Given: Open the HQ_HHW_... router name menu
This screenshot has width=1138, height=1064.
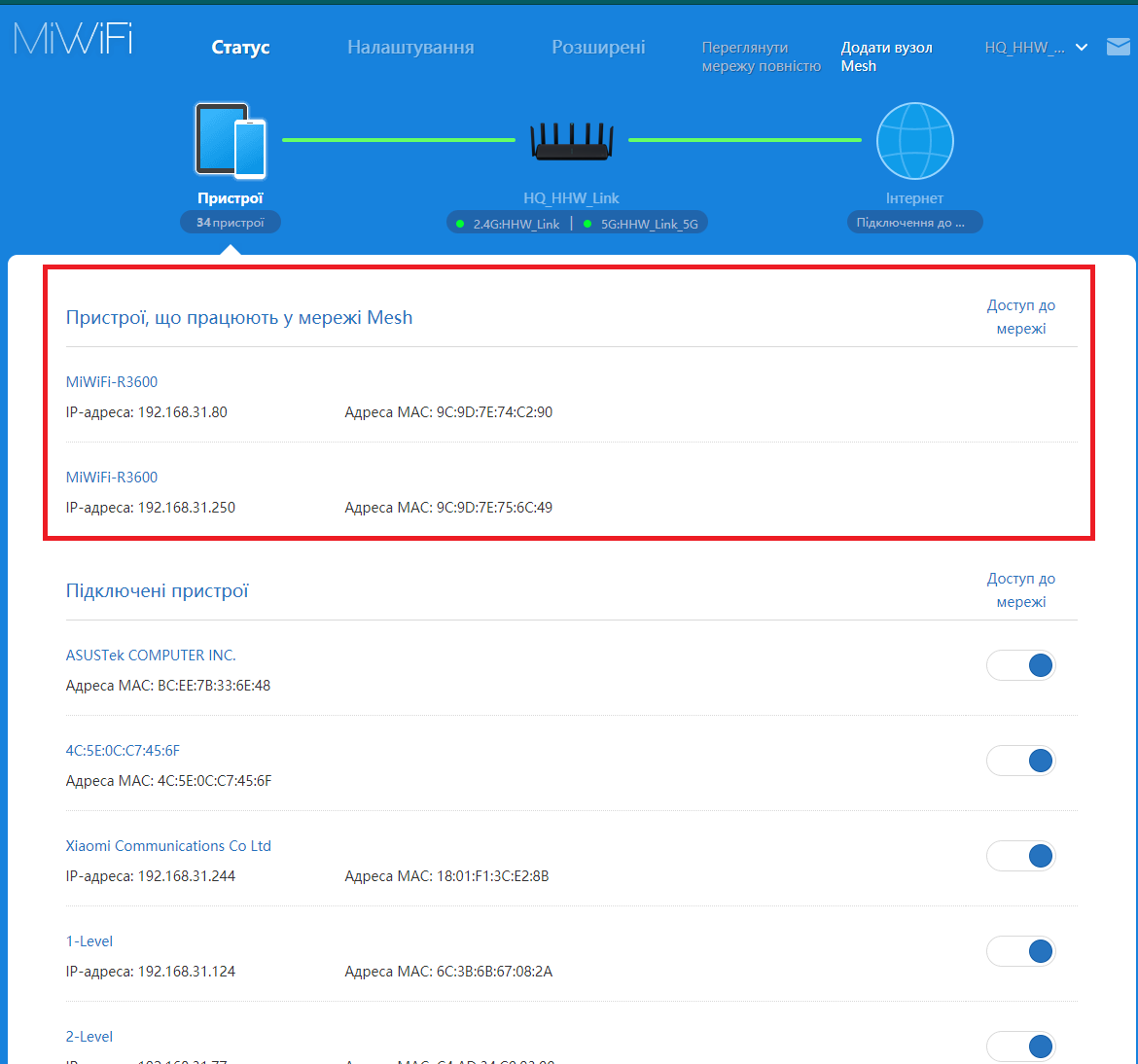Looking at the screenshot, I should (x=1024, y=48).
